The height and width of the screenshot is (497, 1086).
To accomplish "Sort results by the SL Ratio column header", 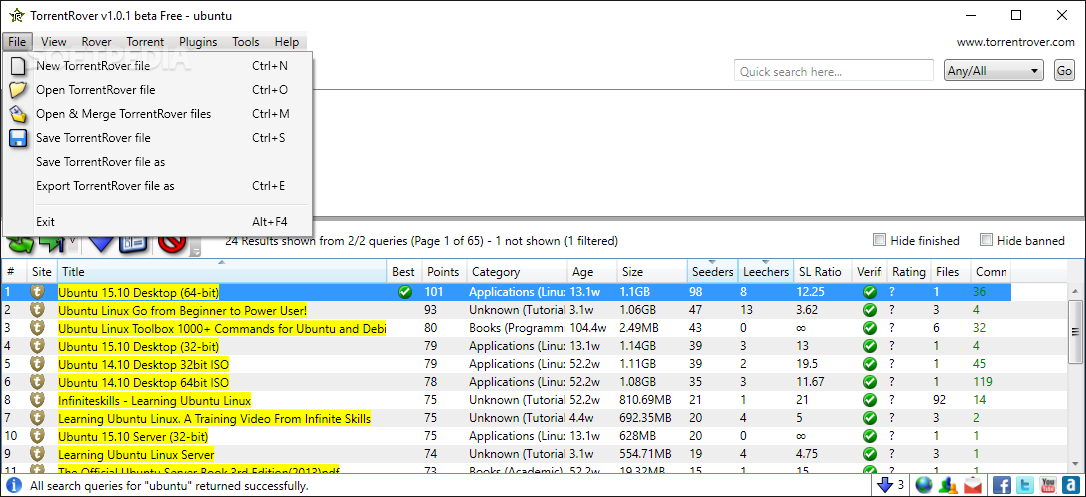I will pyautogui.click(x=822, y=271).
